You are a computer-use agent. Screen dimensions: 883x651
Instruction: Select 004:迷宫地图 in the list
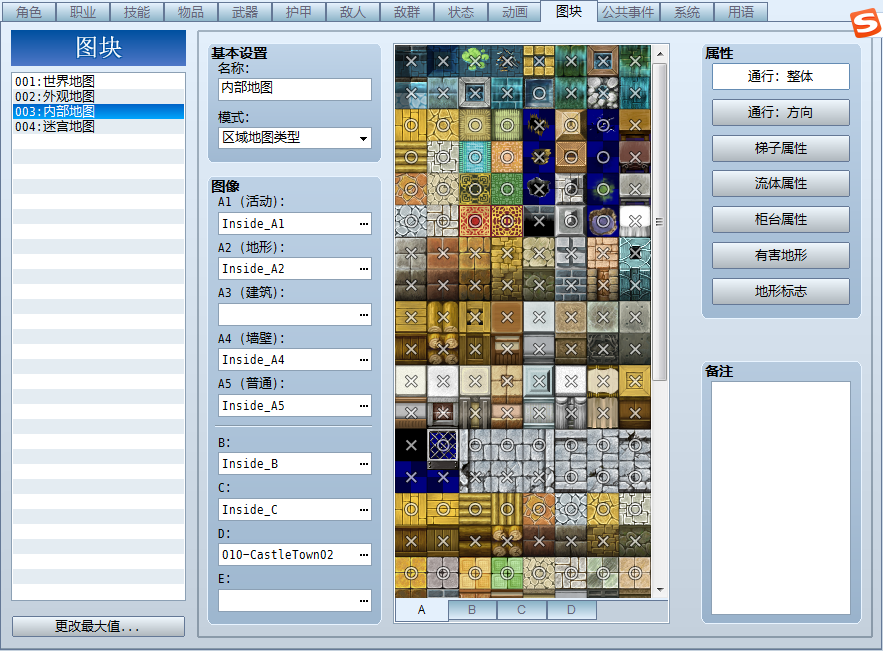pos(99,126)
